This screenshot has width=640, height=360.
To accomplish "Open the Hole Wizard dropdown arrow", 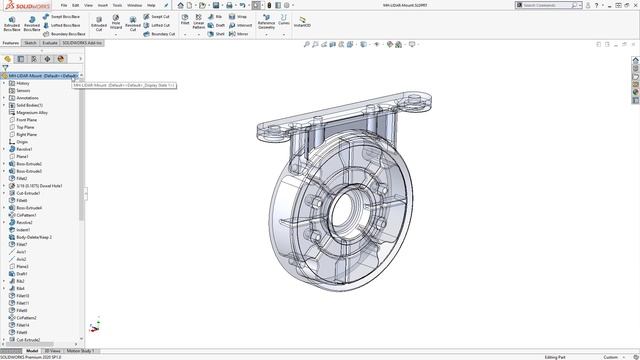I will (116, 34).
